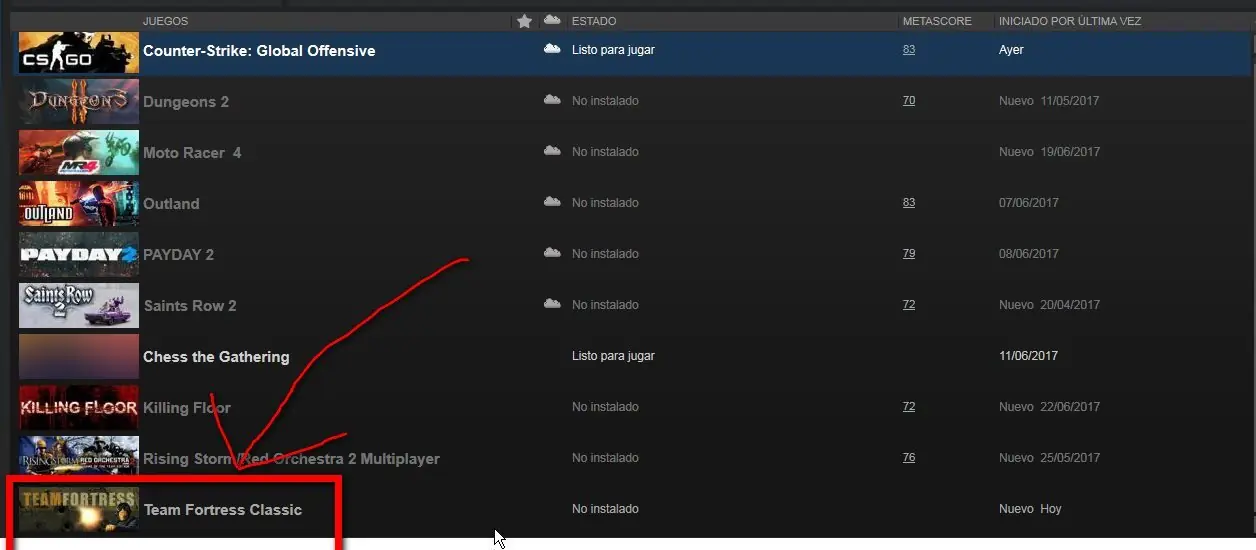Viewport: 1256px width, 550px height.
Task: Select the Moto Racer 4 title
Action: tap(192, 153)
